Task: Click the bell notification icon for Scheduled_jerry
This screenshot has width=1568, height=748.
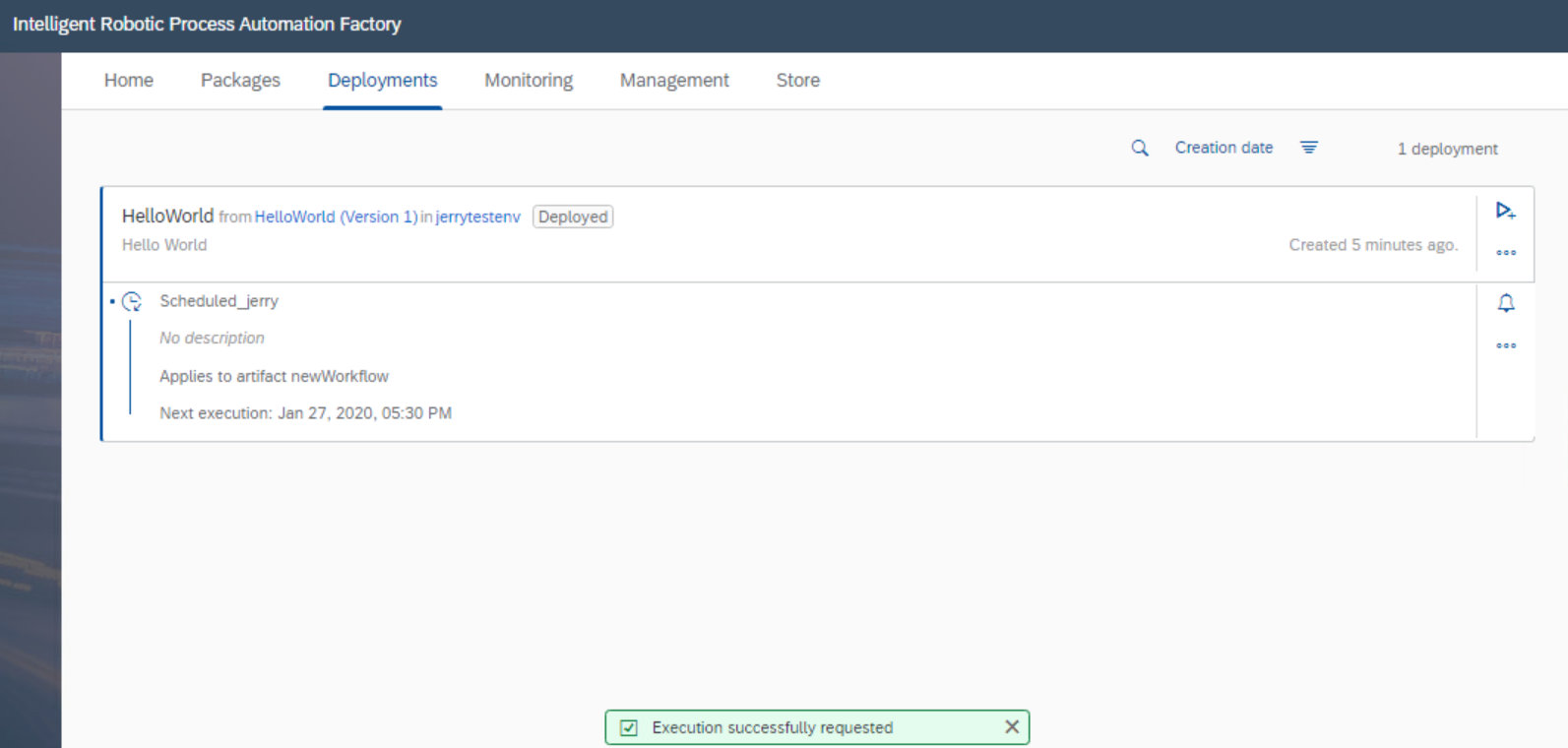Action: point(1506,303)
